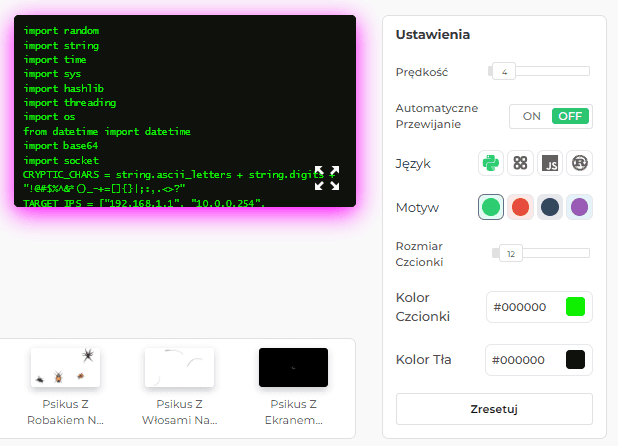
Task: Choose the green theme under Motyw
Action: point(491,207)
